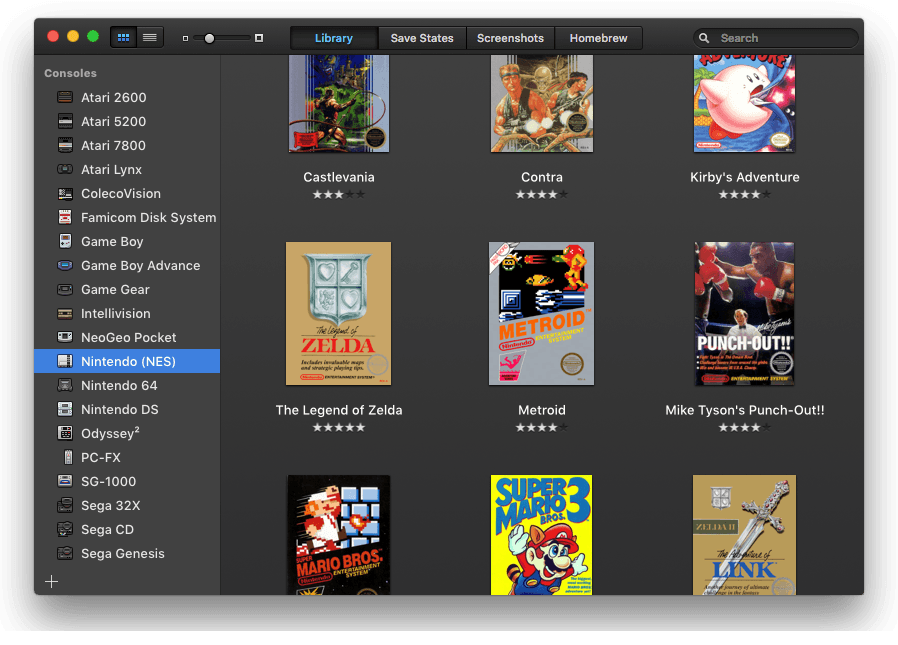Open the Screenshots tab
The width and height of the screenshot is (898, 645).
point(510,37)
